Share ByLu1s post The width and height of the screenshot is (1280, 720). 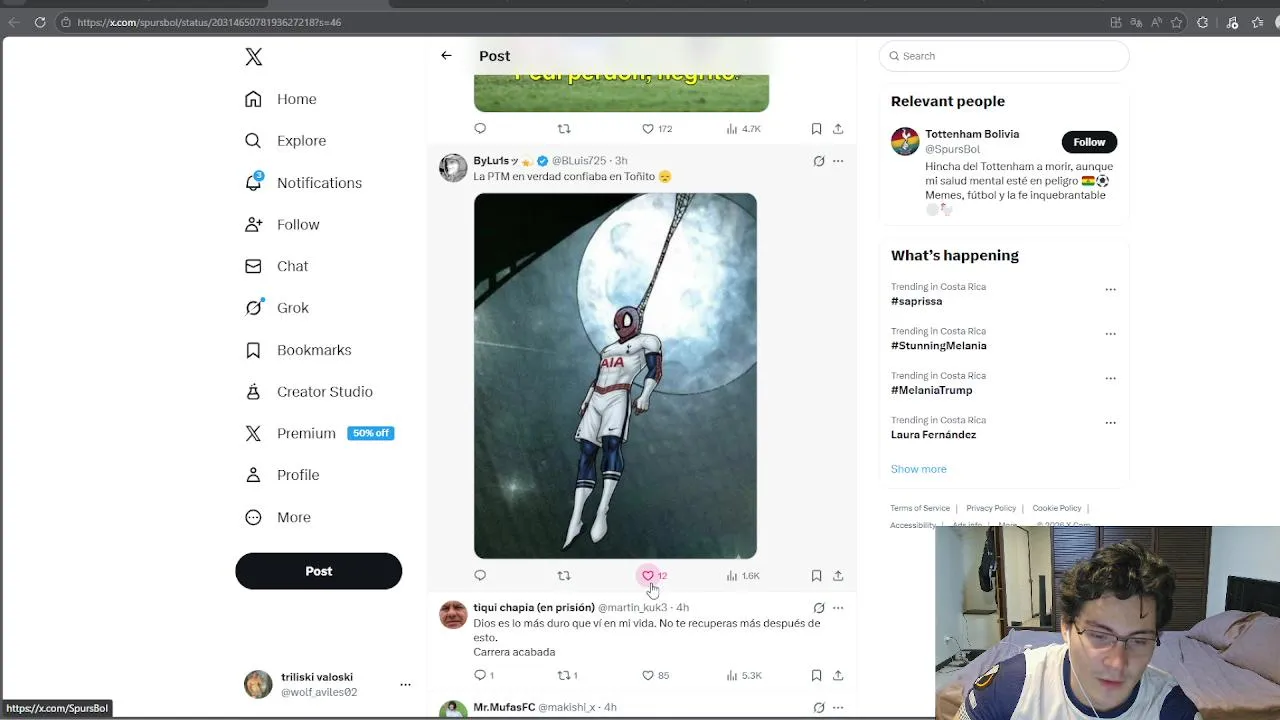(838, 576)
